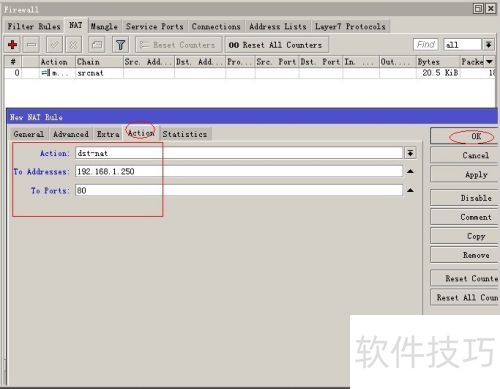
Task: Click the remove rule minus icon
Action: point(32,45)
